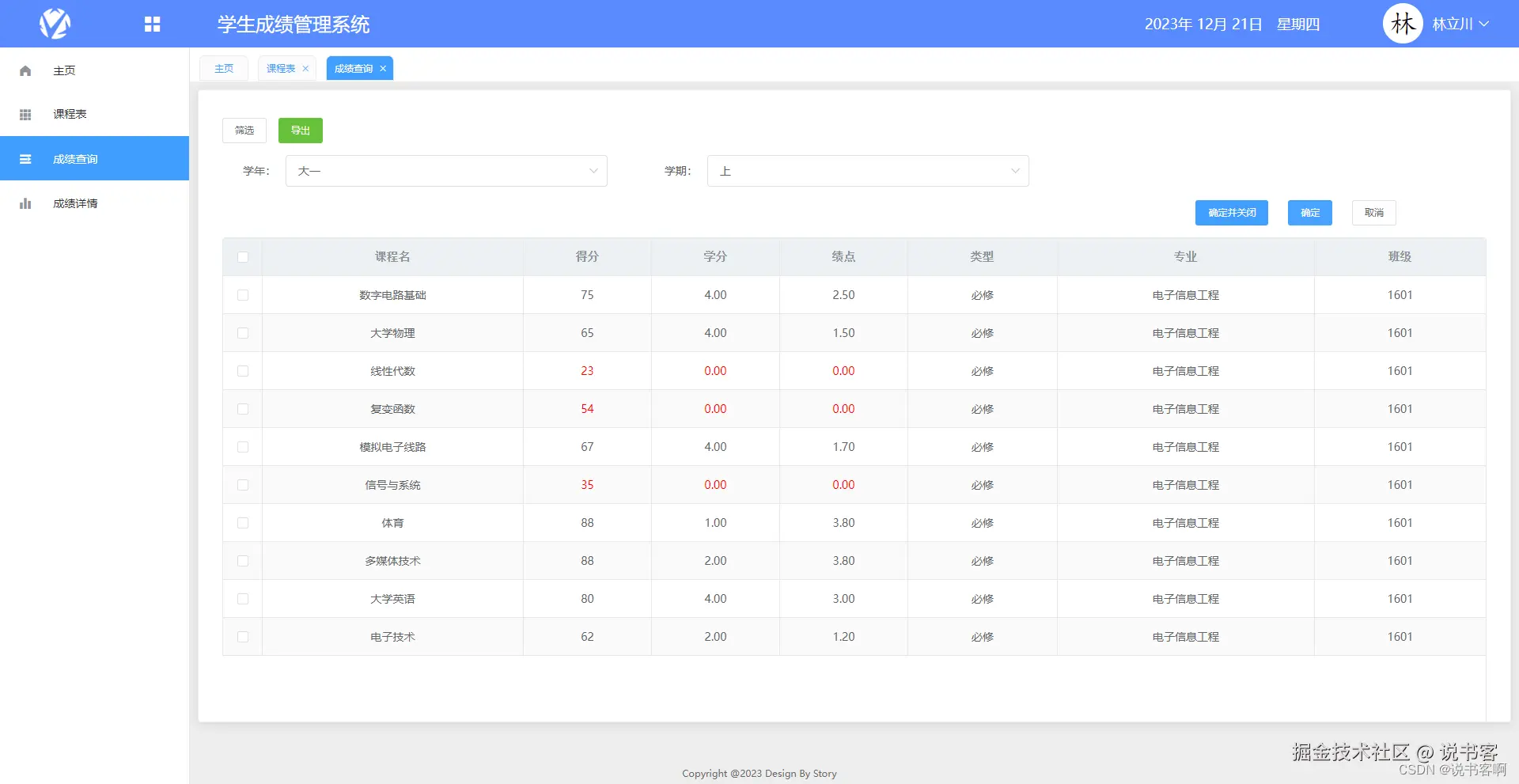Click the 得分 column header

click(587, 256)
